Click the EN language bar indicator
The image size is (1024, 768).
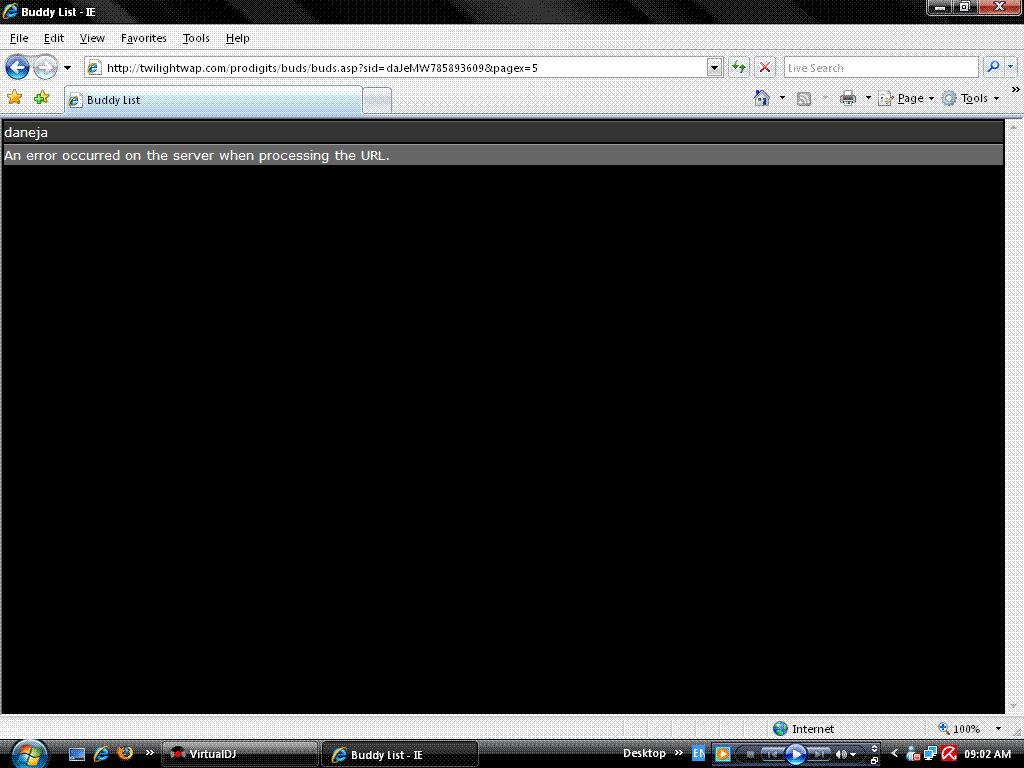698,754
